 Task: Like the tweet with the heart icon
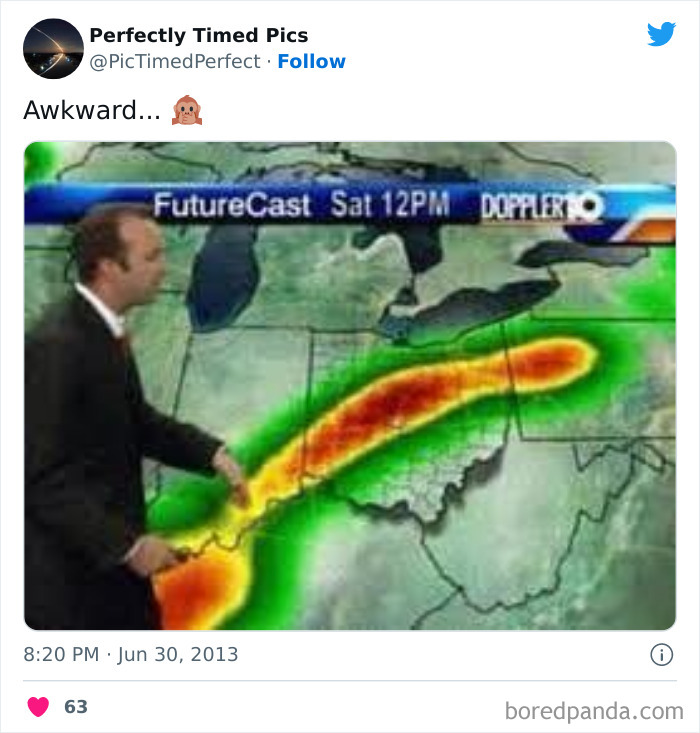pos(38,706)
